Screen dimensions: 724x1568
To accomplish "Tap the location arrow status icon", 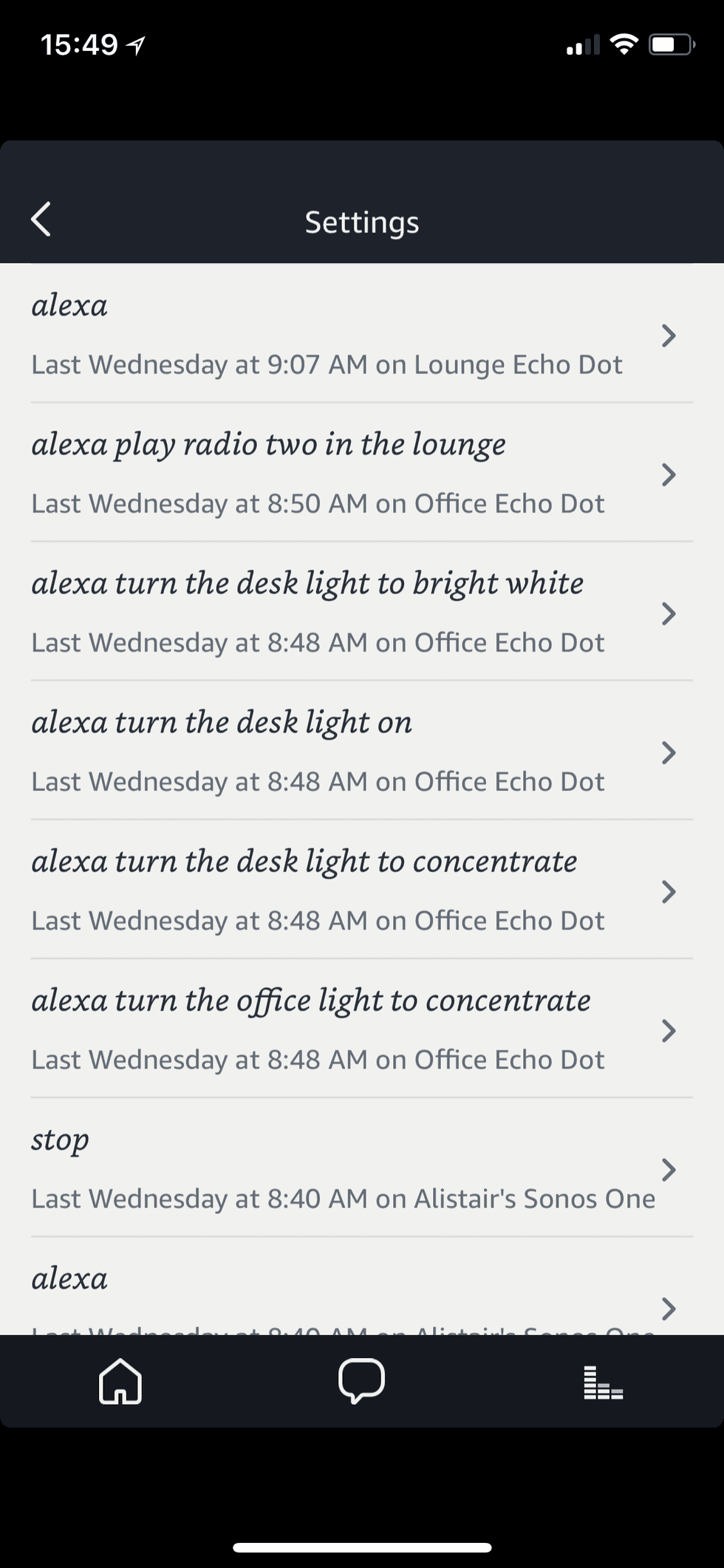I will pyautogui.click(x=136, y=46).
